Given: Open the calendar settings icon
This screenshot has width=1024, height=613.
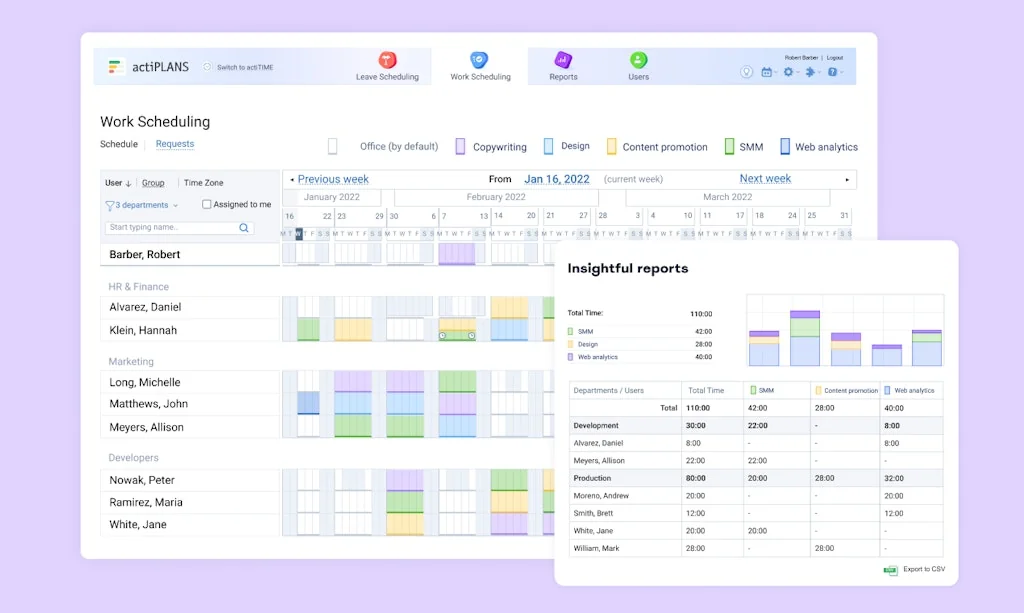Looking at the screenshot, I should (768, 72).
